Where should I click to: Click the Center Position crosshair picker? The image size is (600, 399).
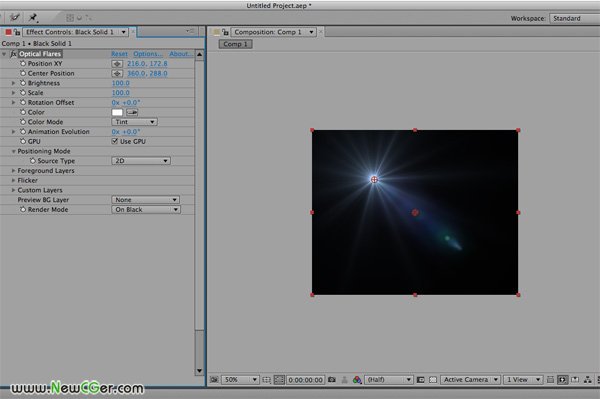point(117,73)
